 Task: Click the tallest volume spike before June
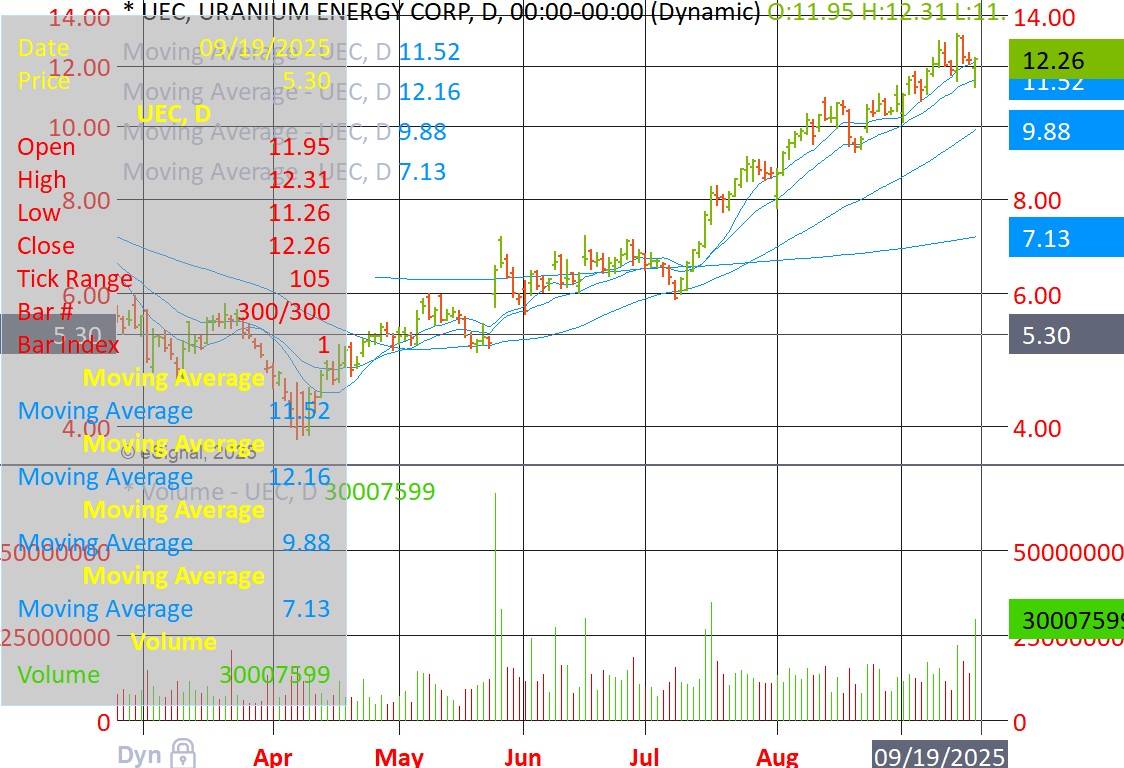(x=495, y=600)
